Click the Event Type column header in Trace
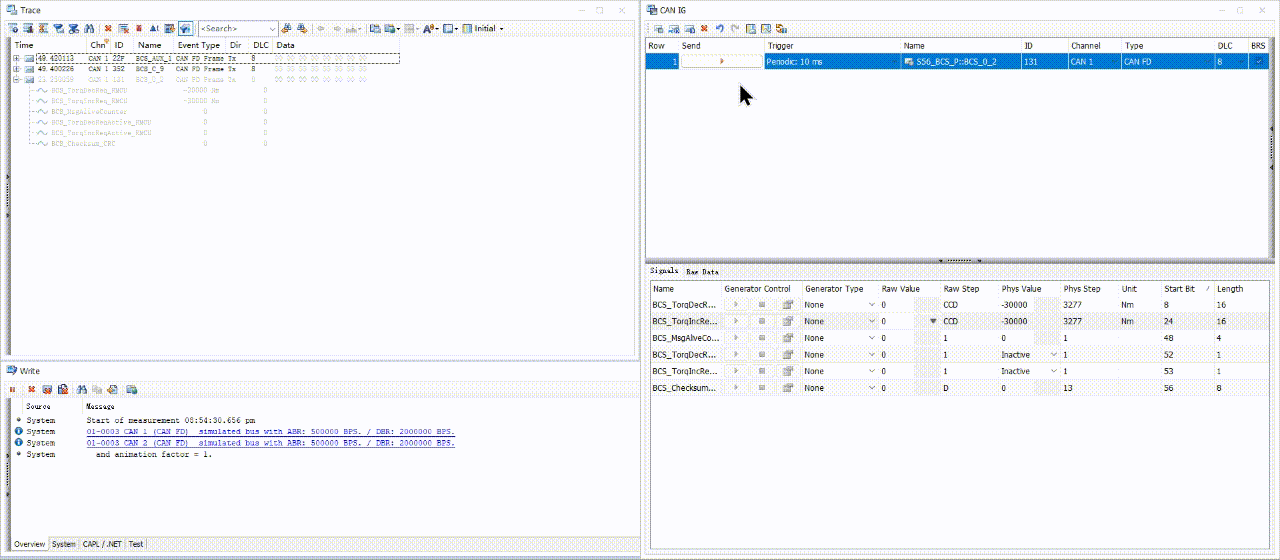 point(198,45)
